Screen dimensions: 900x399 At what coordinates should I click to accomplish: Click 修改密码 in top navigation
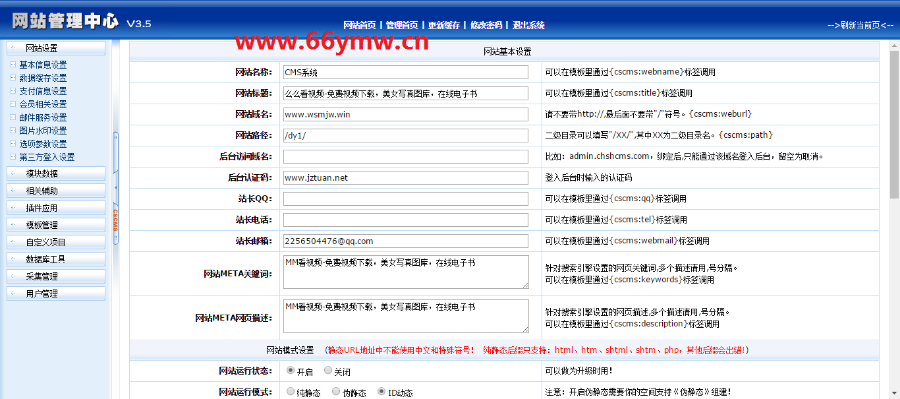pyautogui.click(x=486, y=25)
